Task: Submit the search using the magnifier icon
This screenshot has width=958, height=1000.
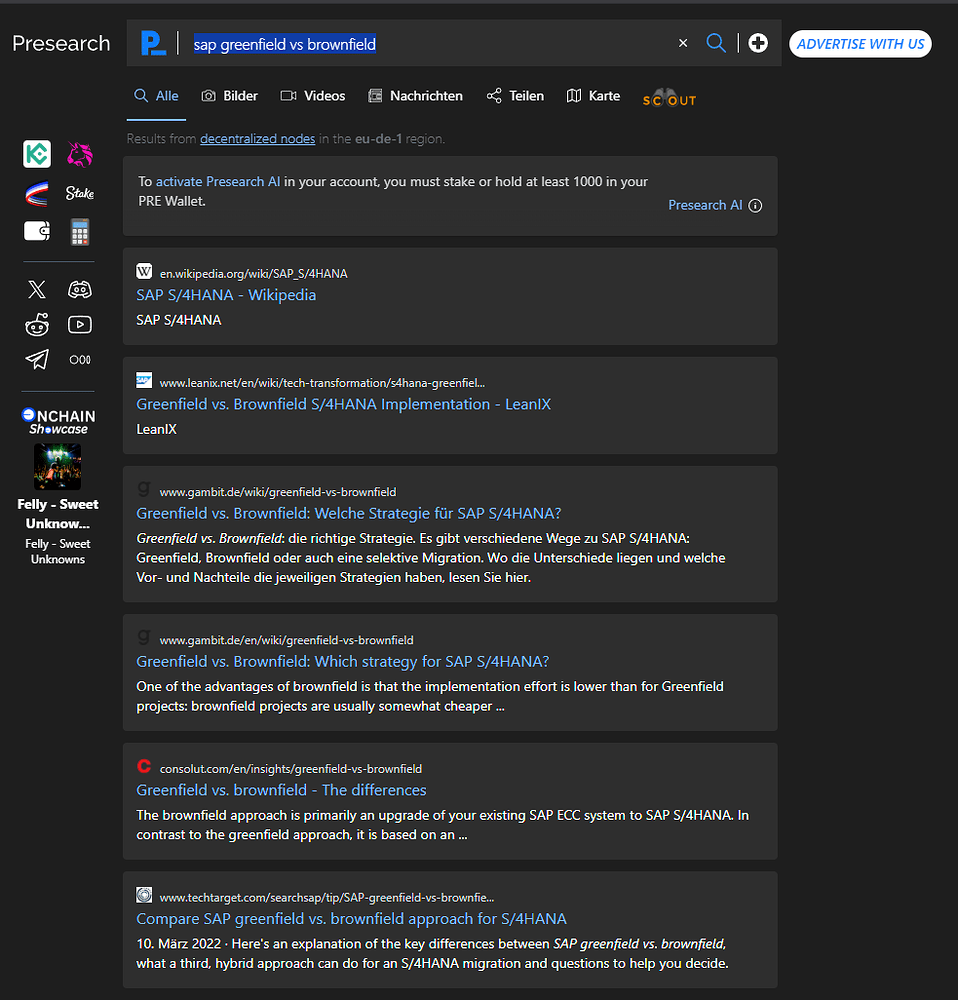Action: point(716,43)
